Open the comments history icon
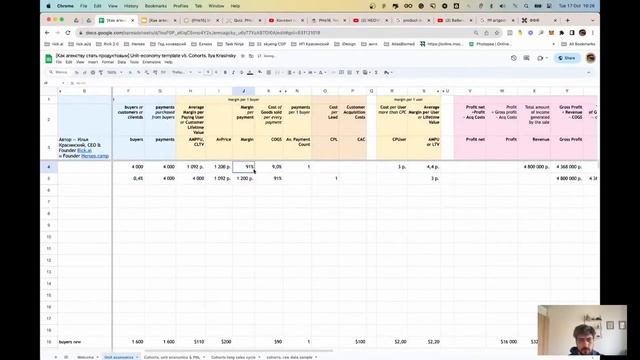Screen dimensions: 640x360 [527, 58]
